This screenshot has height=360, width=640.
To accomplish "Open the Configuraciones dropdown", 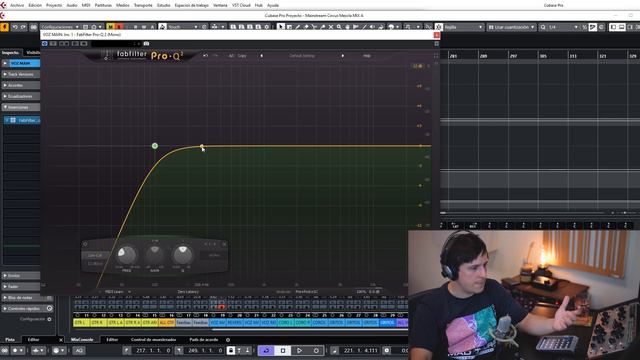I will tap(60, 27).
